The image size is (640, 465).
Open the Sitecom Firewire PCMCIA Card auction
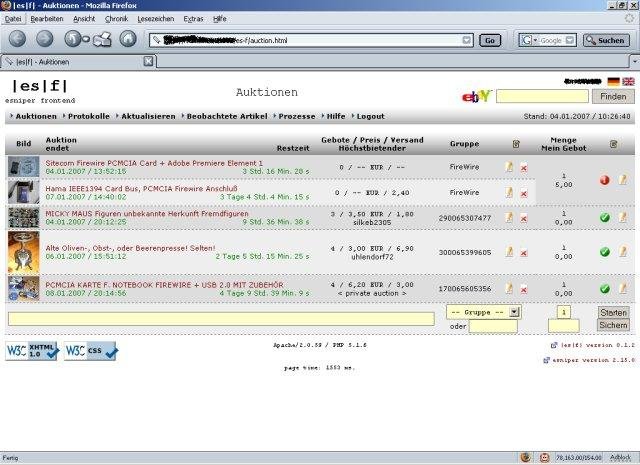154,163
